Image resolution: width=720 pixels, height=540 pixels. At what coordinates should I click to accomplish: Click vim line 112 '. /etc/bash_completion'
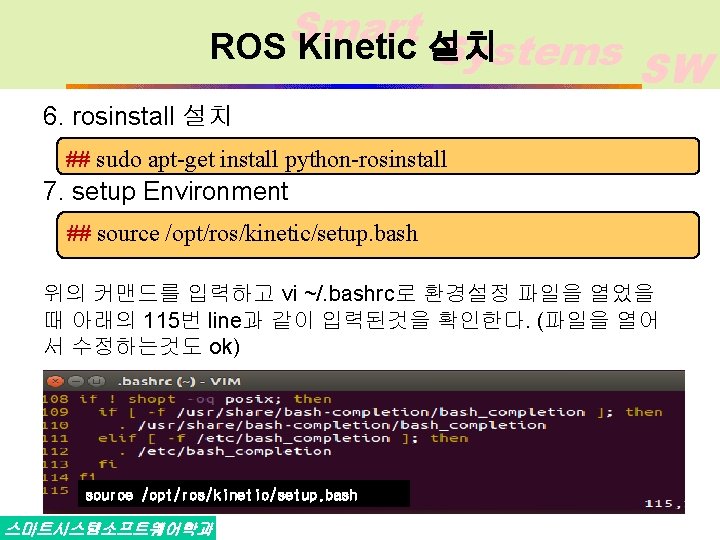(x=225, y=451)
